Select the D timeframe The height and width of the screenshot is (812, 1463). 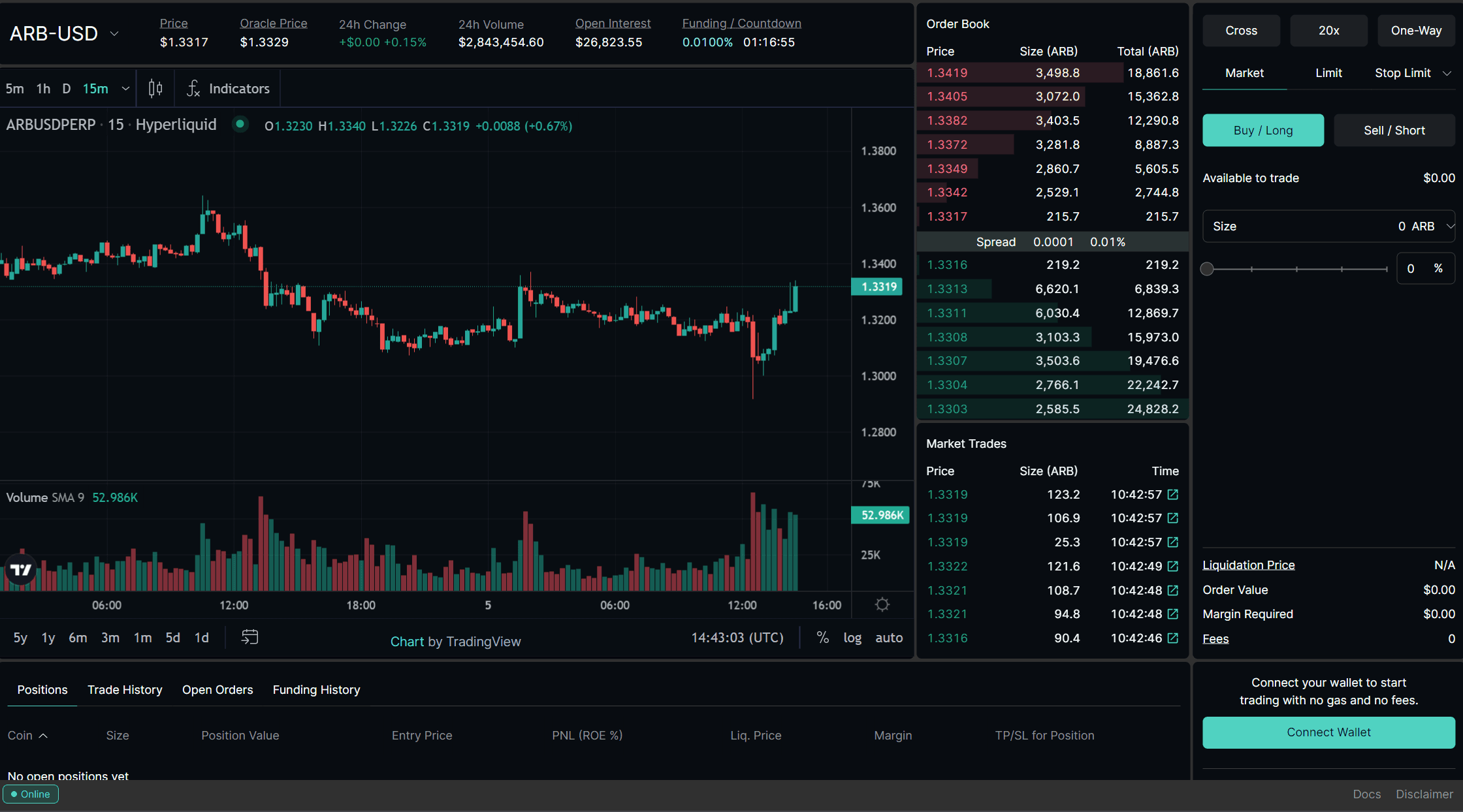pos(66,88)
